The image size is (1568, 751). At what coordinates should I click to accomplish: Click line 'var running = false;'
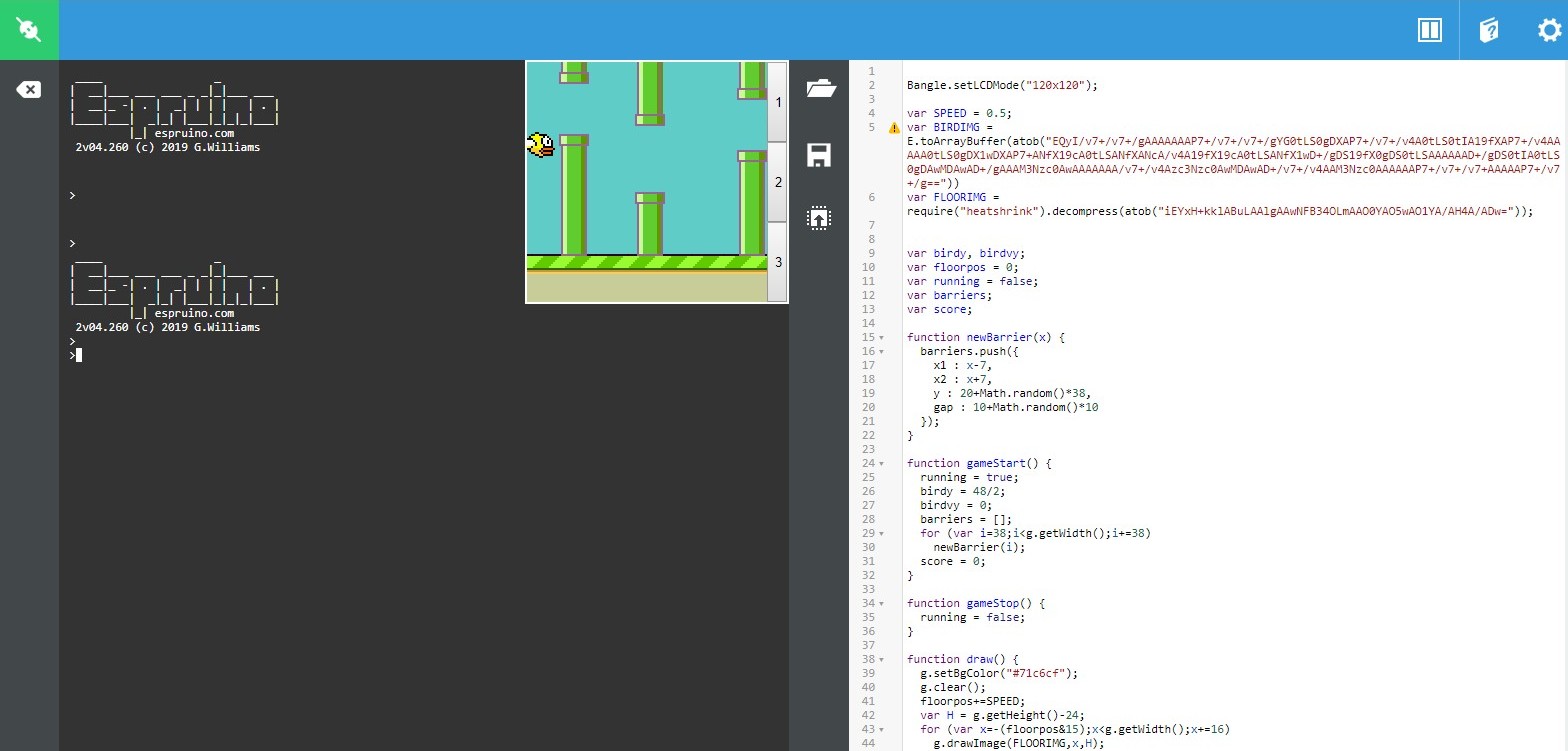click(972, 281)
